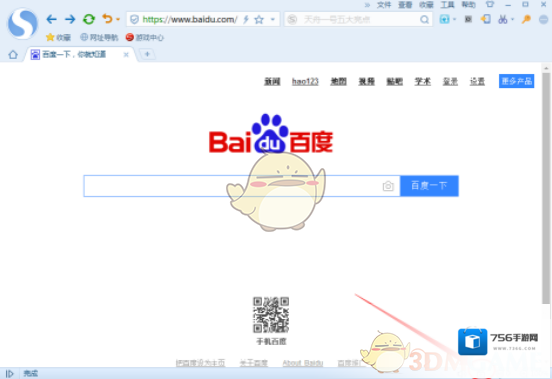Open the 贴吧 link
This screenshot has width=552, height=379.
coord(395,82)
